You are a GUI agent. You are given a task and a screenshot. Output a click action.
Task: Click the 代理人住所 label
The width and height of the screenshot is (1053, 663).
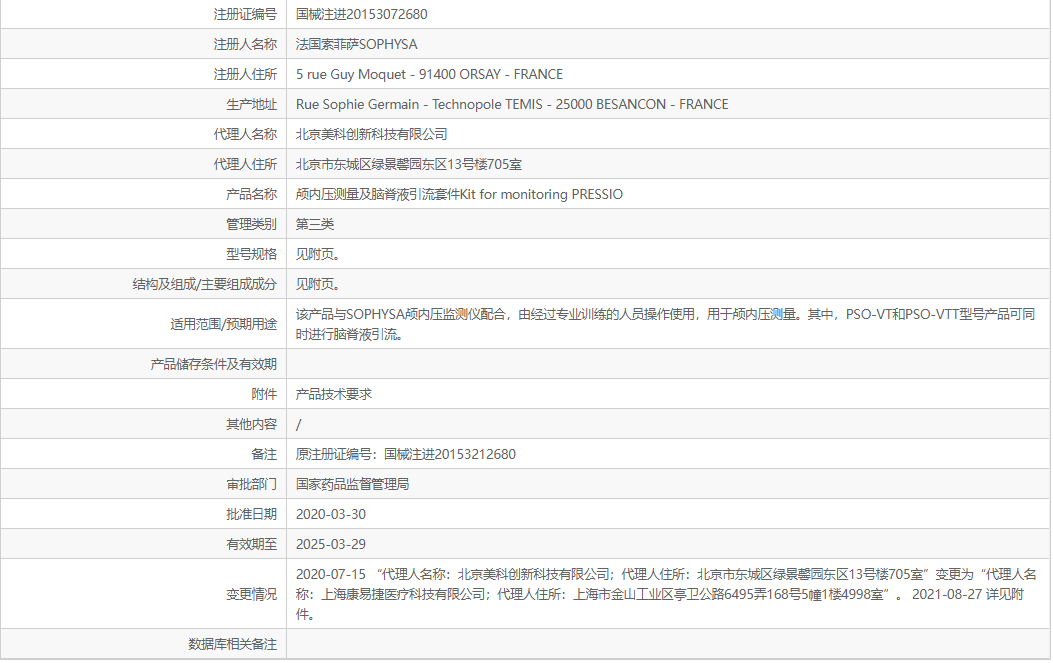point(245,165)
